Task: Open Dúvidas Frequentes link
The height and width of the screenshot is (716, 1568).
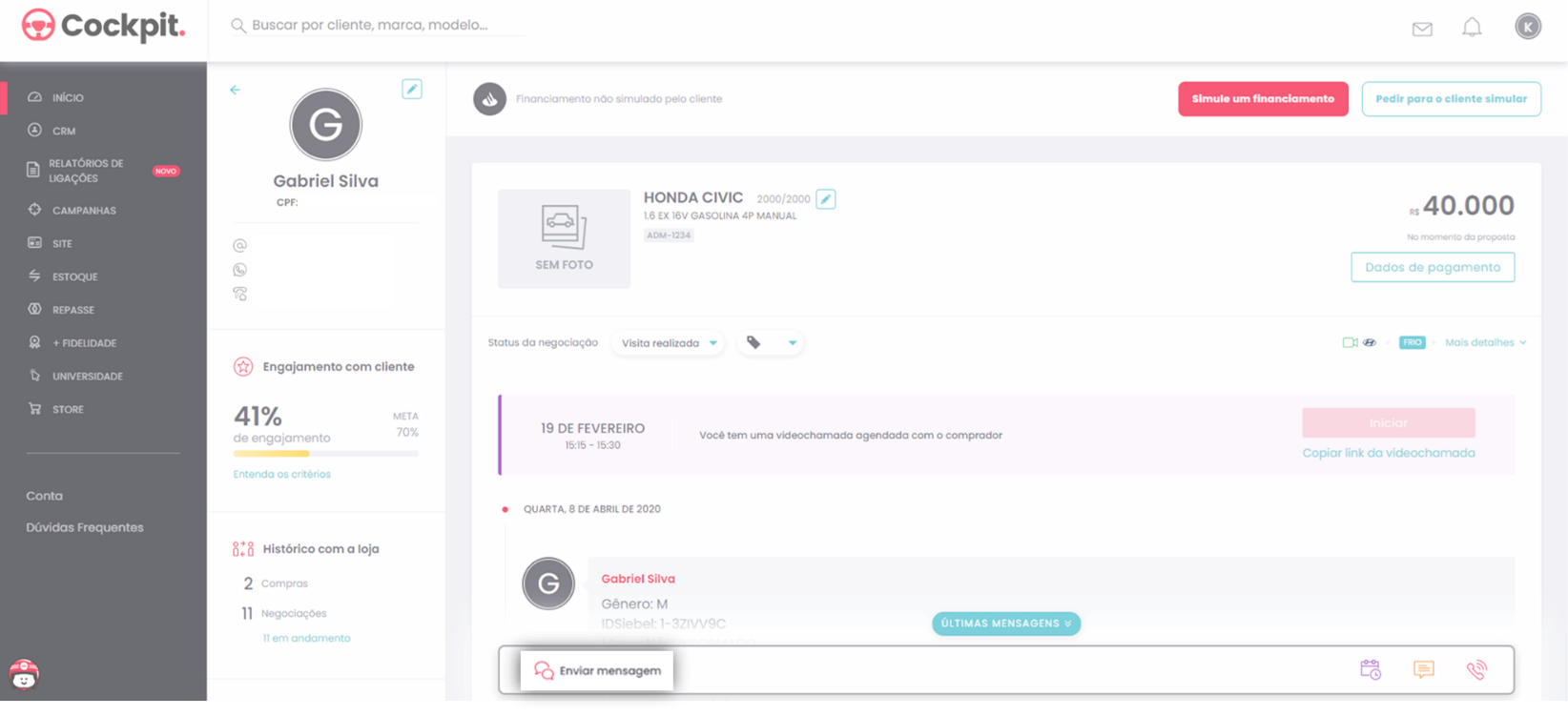Action: [85, 527]
